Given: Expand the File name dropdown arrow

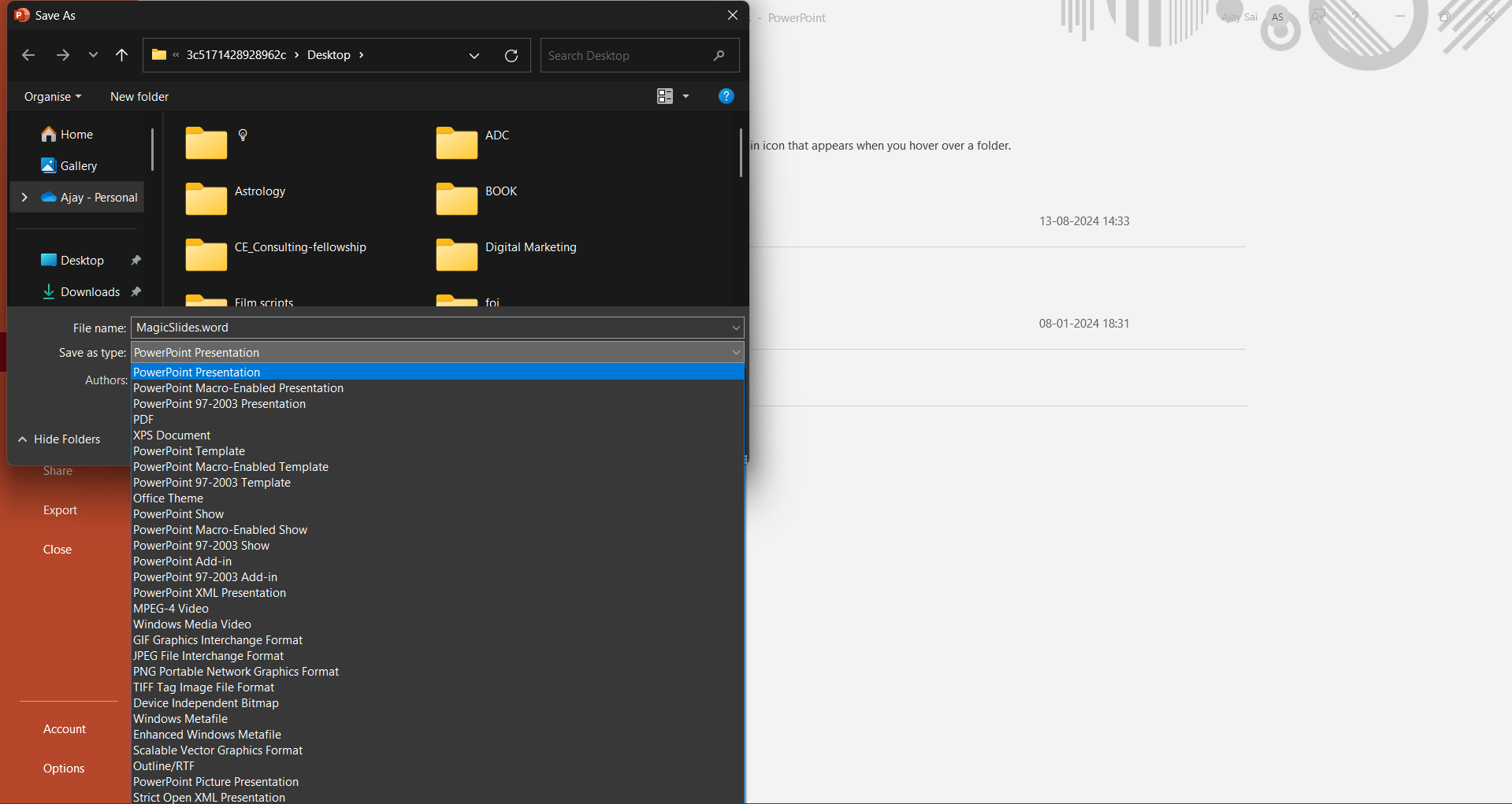Looking at the screenshot, I should pyautogui.click(x=736, y=328).
